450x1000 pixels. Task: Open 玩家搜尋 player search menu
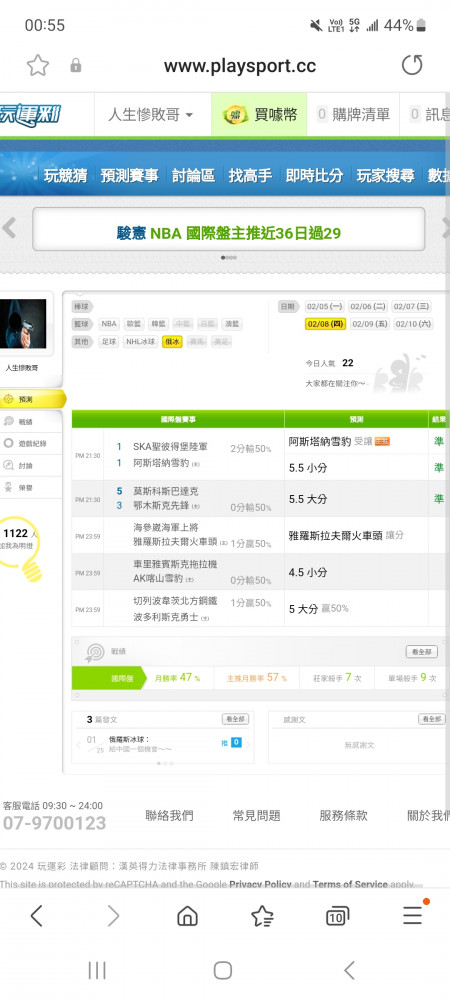[x=385, y=176]
